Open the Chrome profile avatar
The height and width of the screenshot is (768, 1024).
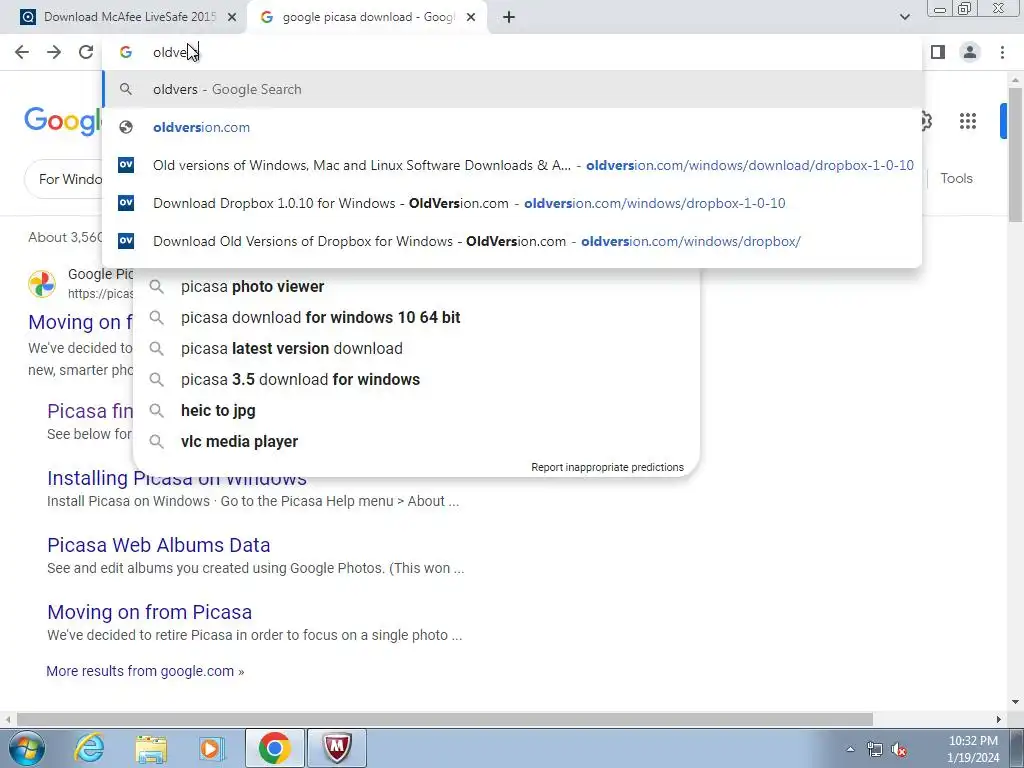point(970,52)
